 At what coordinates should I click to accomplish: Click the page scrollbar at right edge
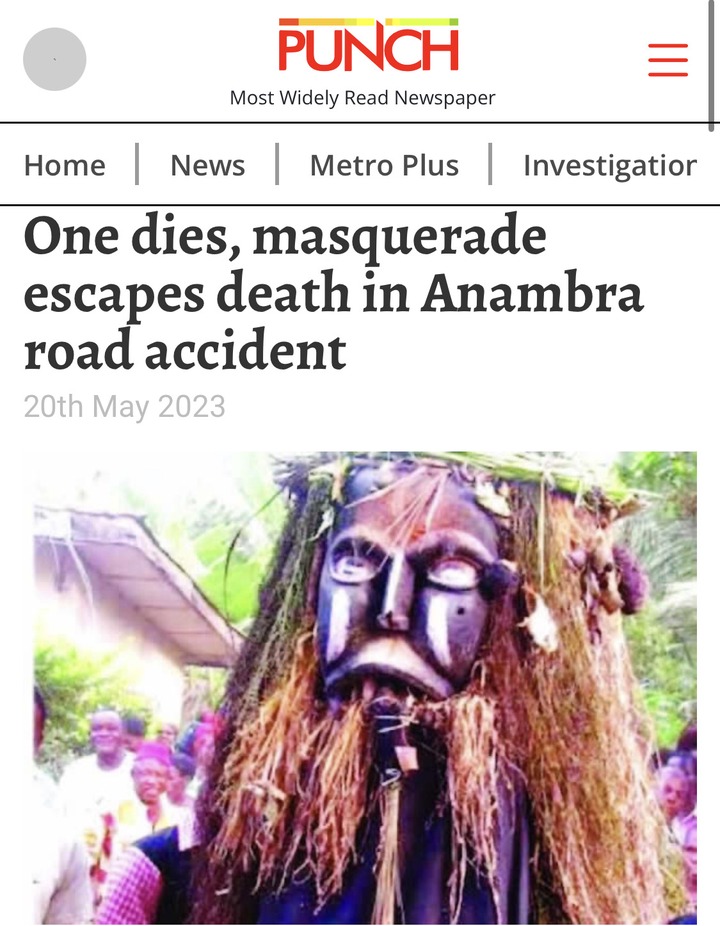coord(711,66)
